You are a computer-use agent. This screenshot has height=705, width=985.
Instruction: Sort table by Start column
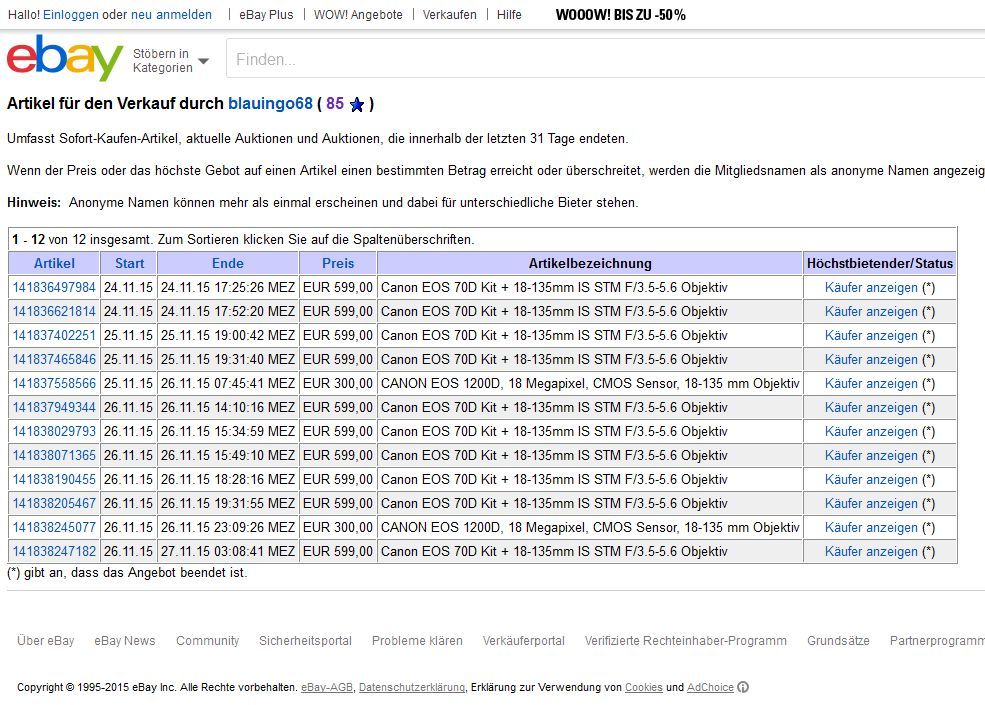129,263
